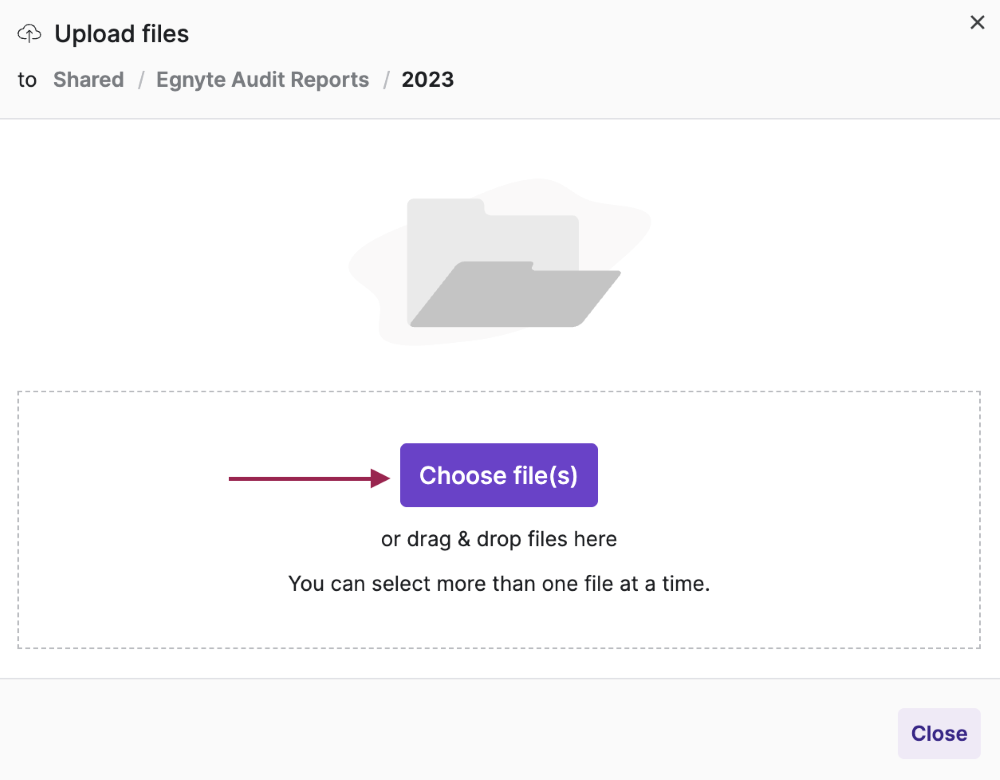1000x780 pixels.
Task: Navigate to the Shared breadcrumb folder
Action: 89,80
